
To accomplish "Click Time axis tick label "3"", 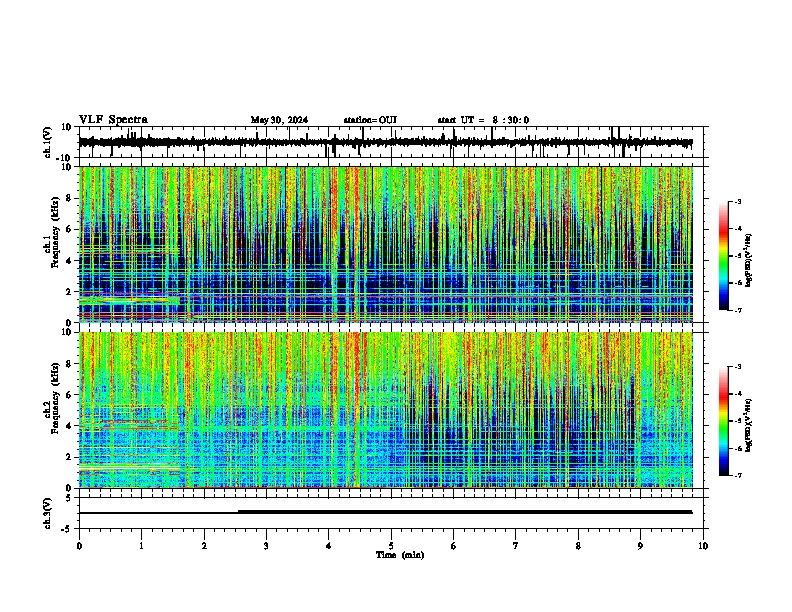I will [266, 546].
